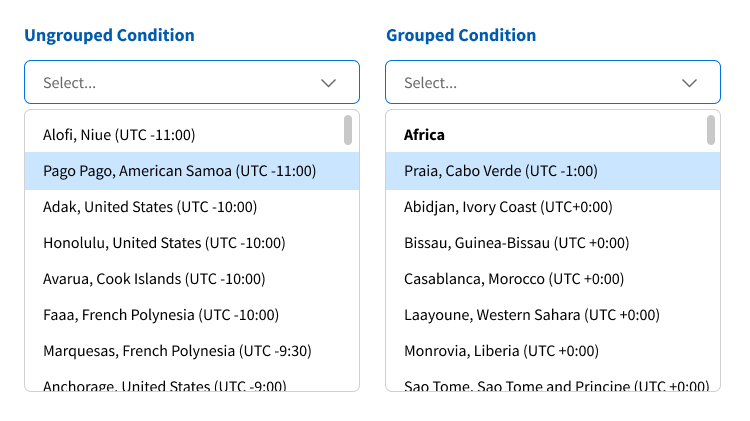
Task: Click the Ungrouped list scrollbar thumb
Action: pyautogui.click(x=348, y=130)
